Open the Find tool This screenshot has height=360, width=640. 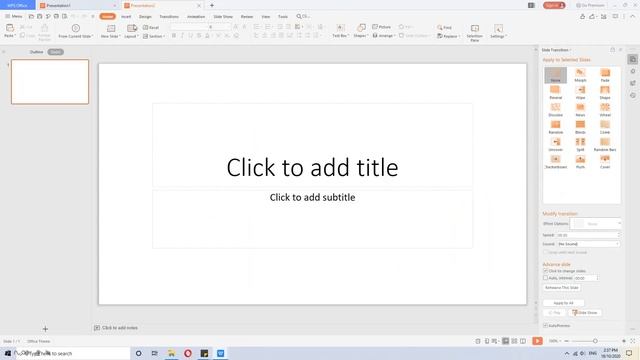pos(444,27)
